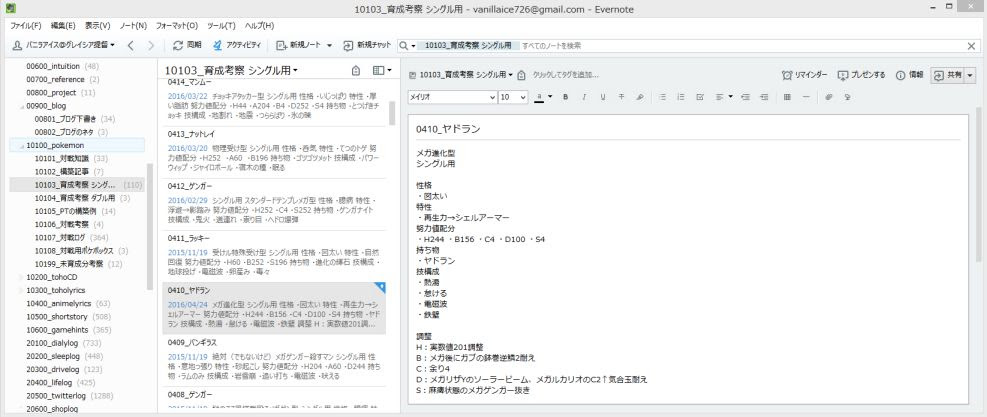Viewport: 987px width, 417px height.
Task: Toggle bold formatting
Action: tap(565, 97)
